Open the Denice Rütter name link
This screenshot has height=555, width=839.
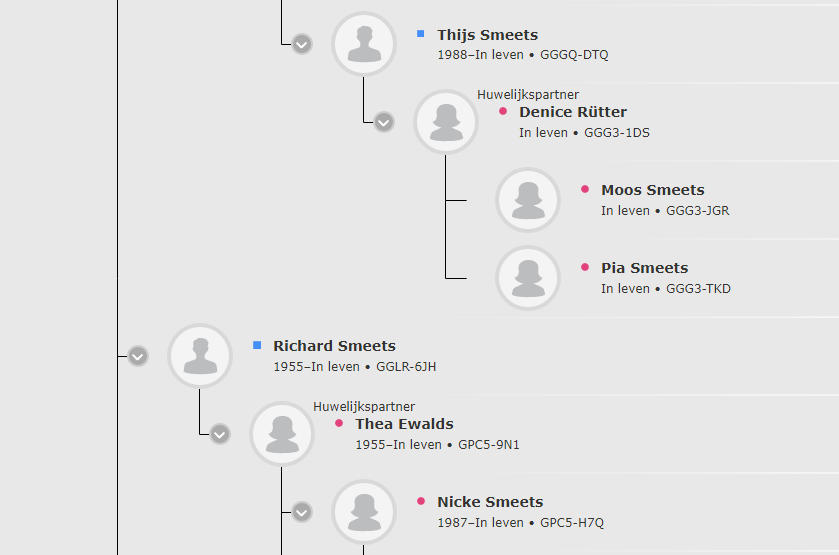coord(573,112)
